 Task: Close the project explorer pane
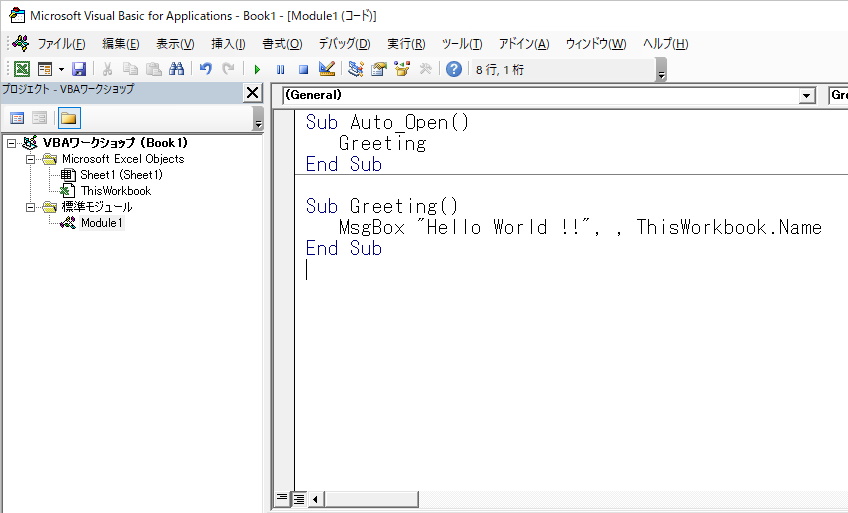[x=253, y=92]
